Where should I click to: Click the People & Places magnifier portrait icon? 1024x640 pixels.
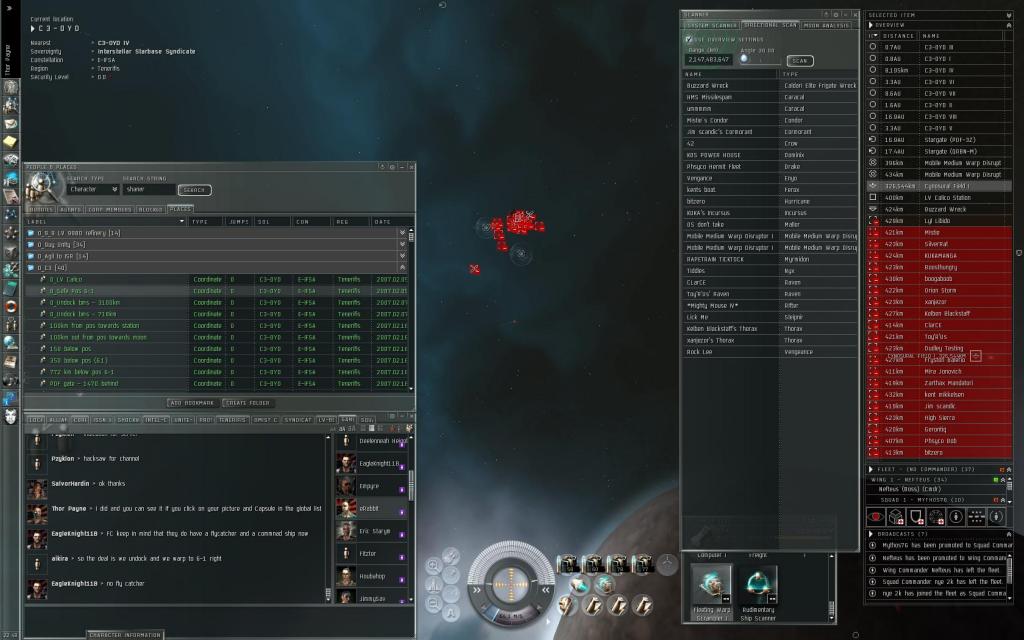(x=43, y=185)
